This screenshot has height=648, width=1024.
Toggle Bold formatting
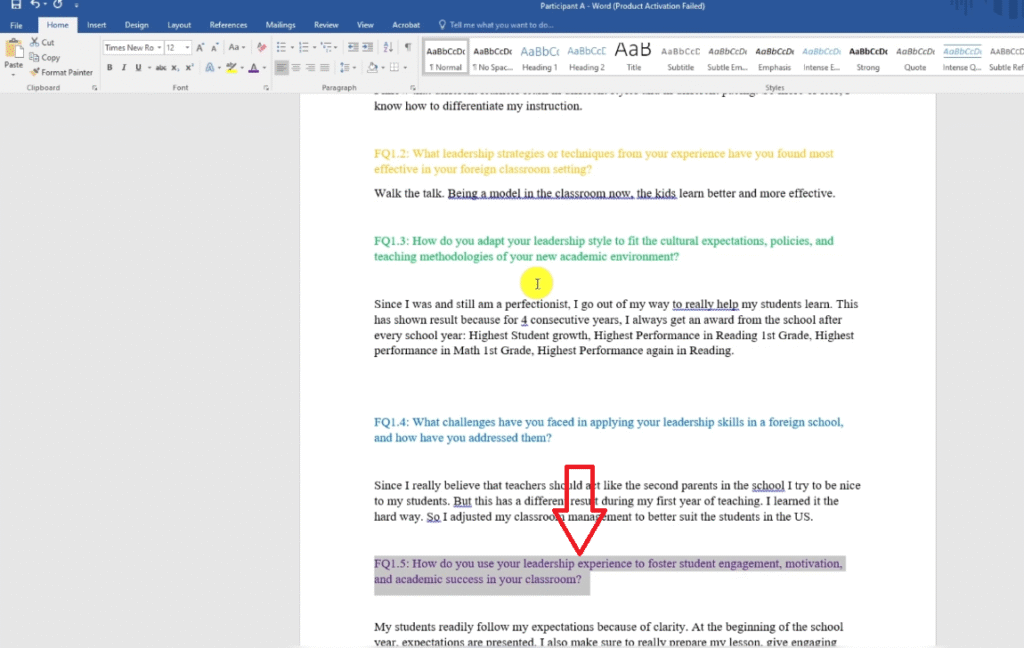110,68
